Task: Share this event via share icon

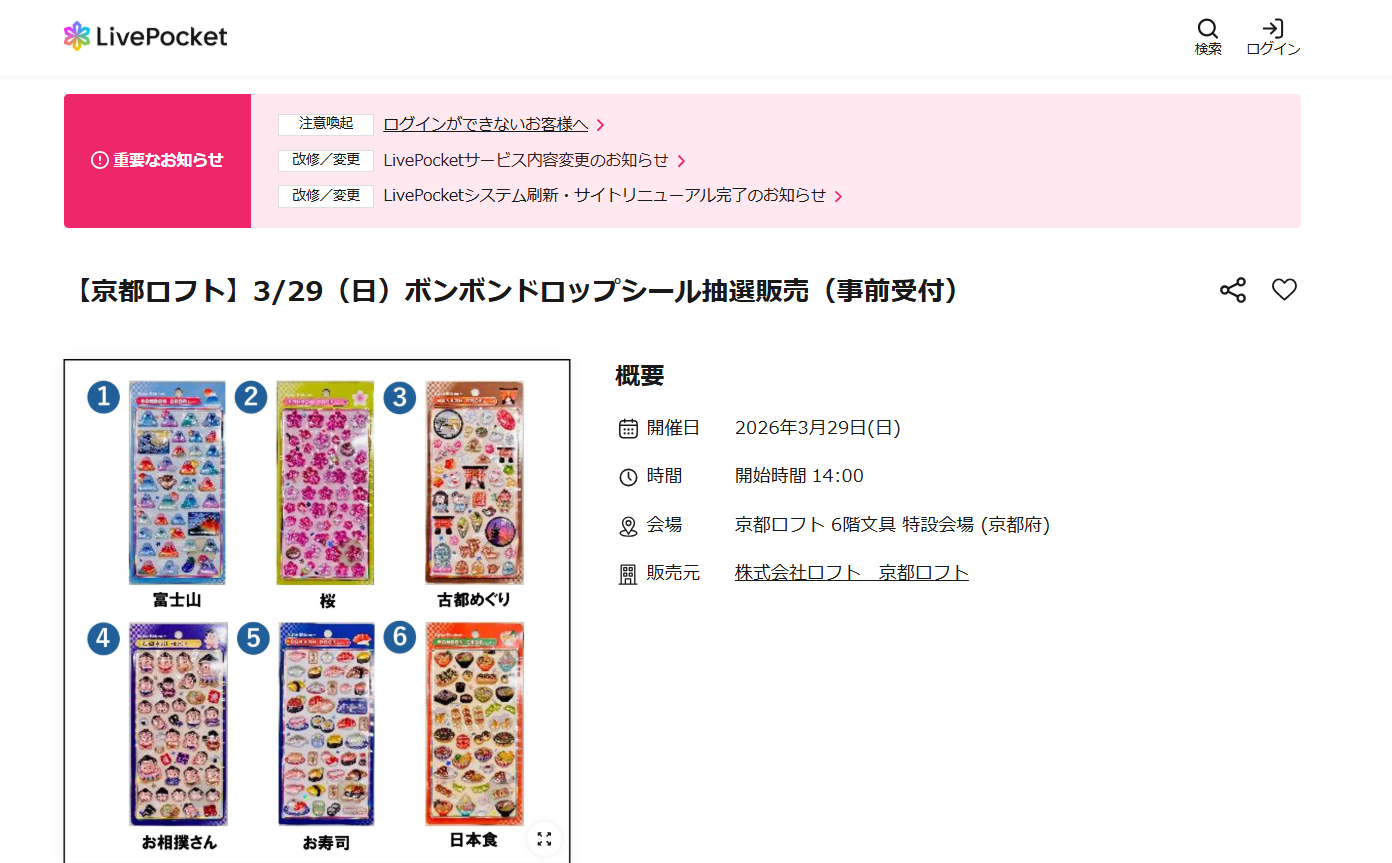Action: (1233, 290)
